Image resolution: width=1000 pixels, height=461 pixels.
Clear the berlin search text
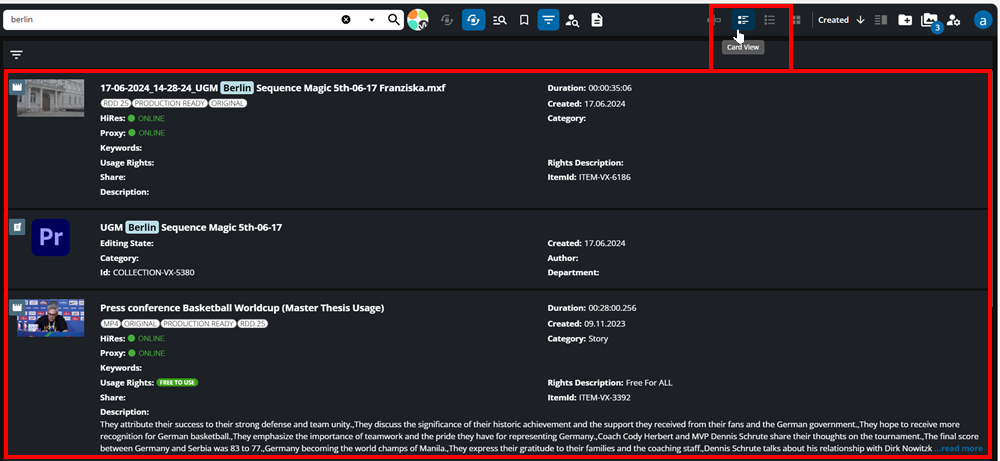click(346, 20)
